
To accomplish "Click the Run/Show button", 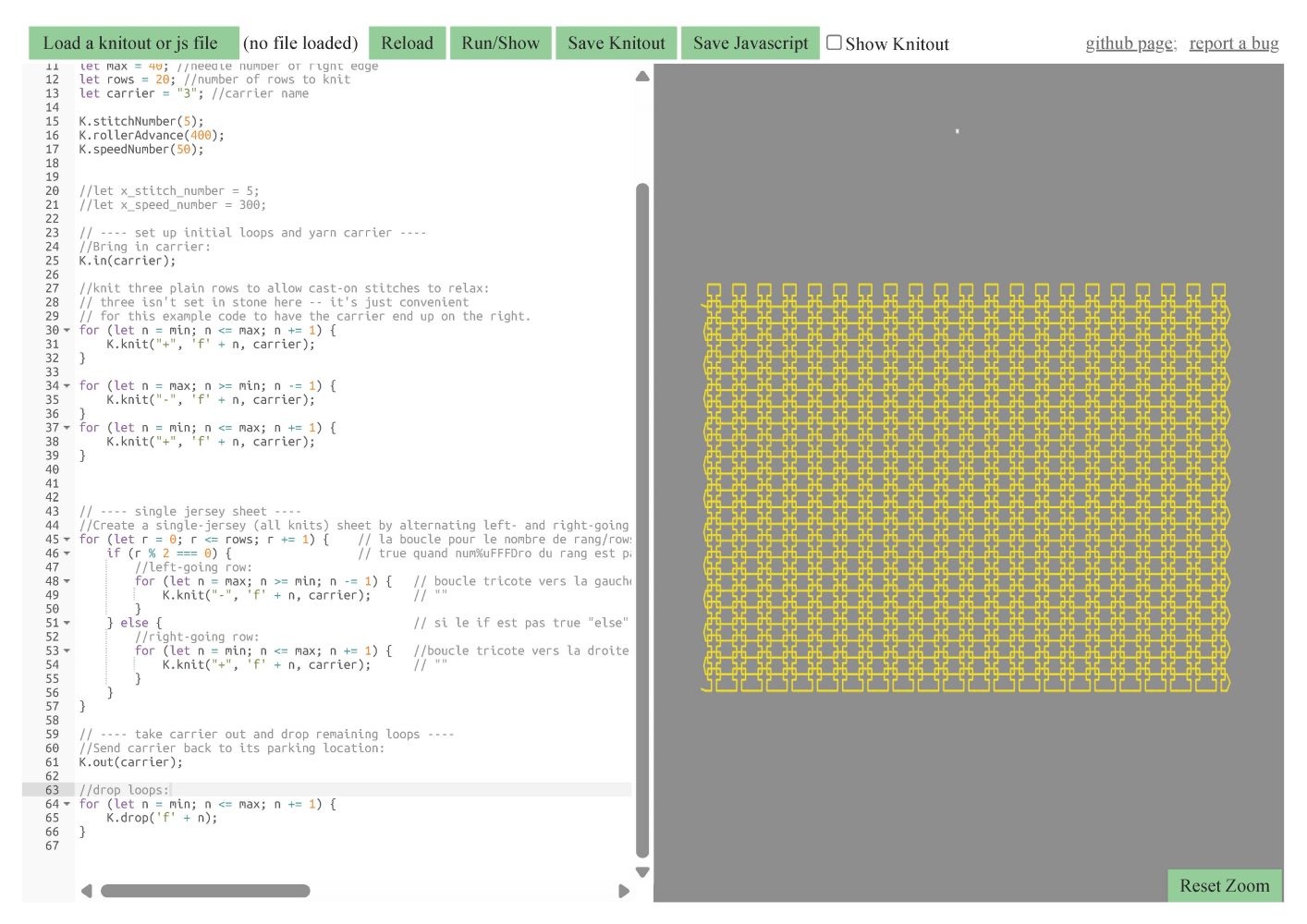I will tap(500, 43).
